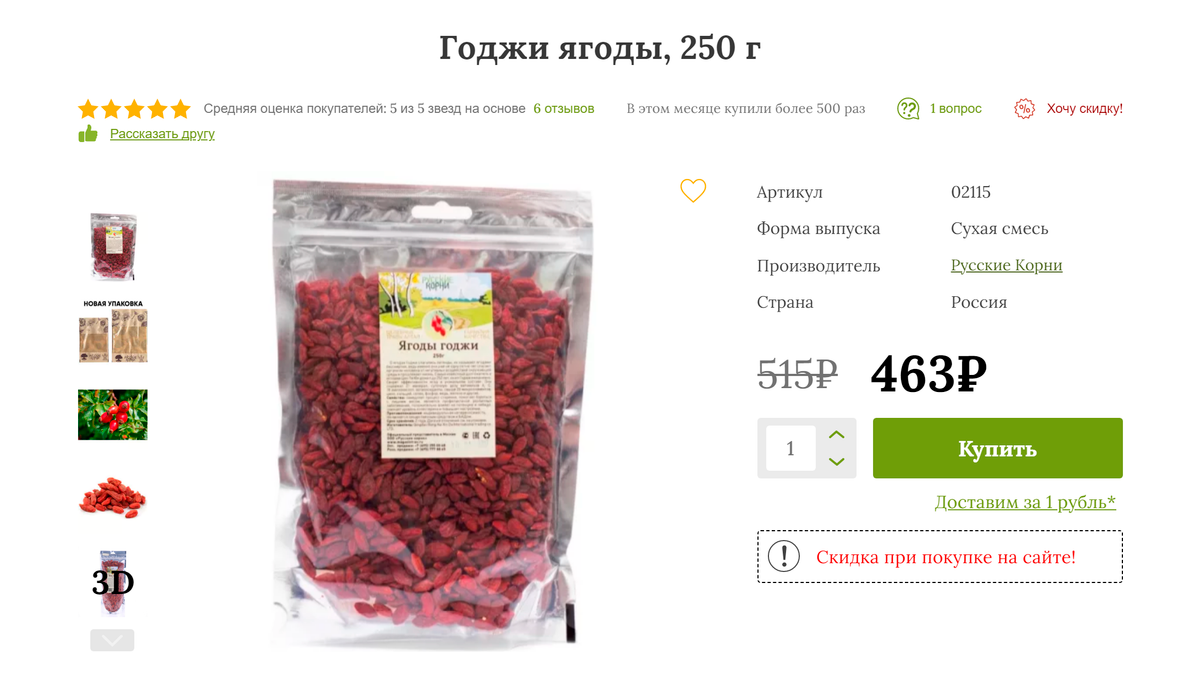Click the question bubble icon

point(908,109)
